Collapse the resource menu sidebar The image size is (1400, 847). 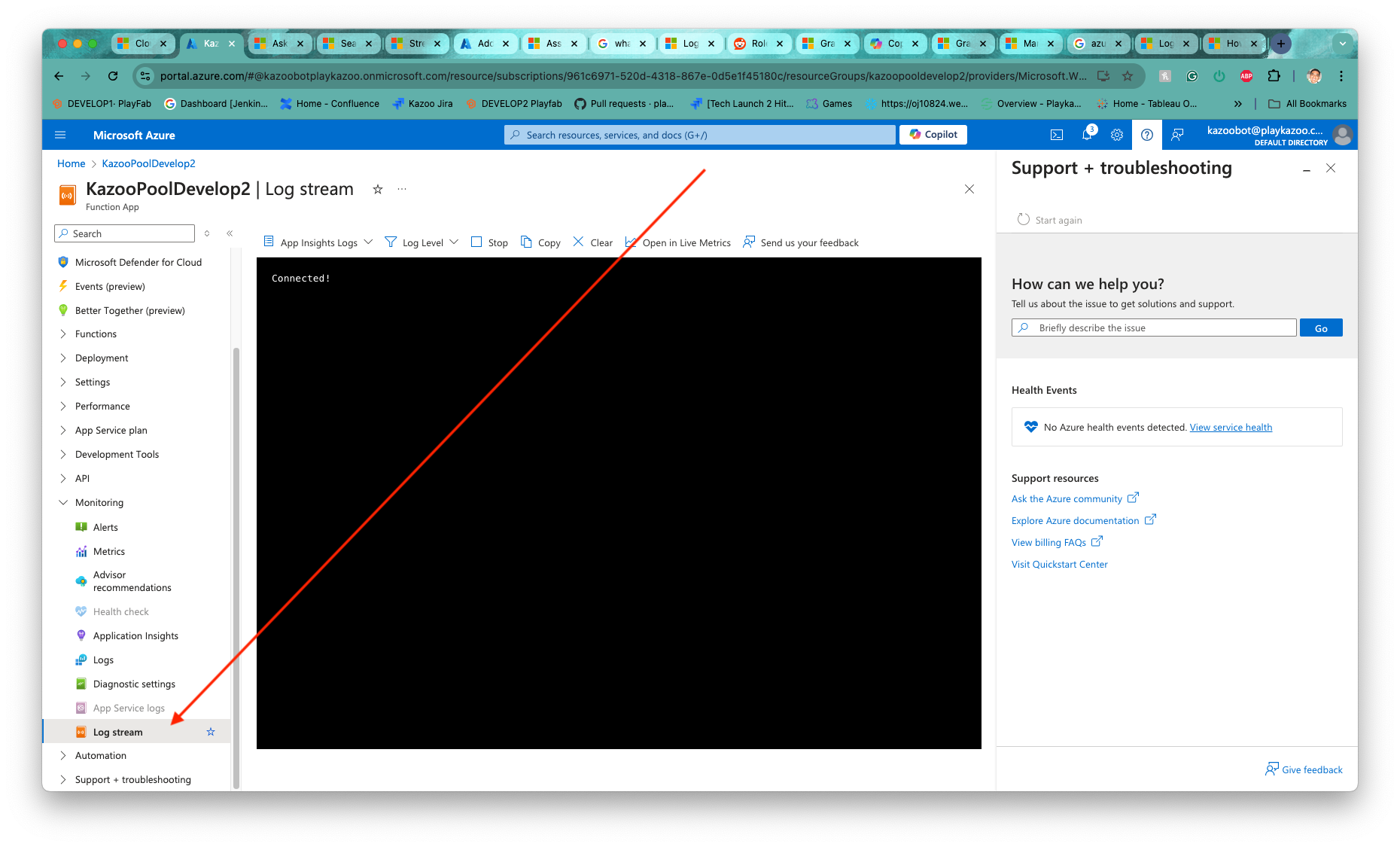click(x=230, y=233)
